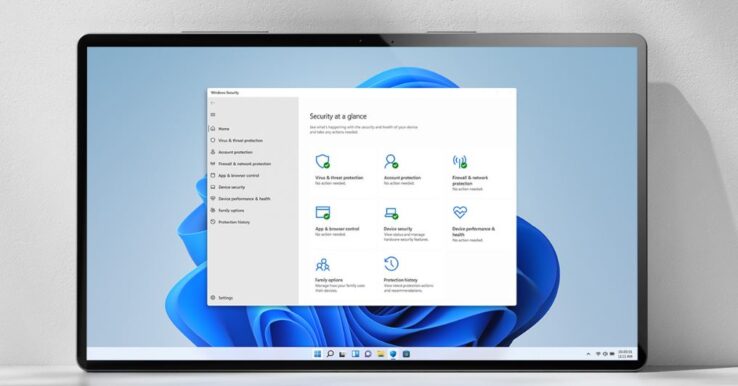Viewport: 738px width, 386px height.
Task: Select Device security in the sidebar
Action: (x=227, y=187)
